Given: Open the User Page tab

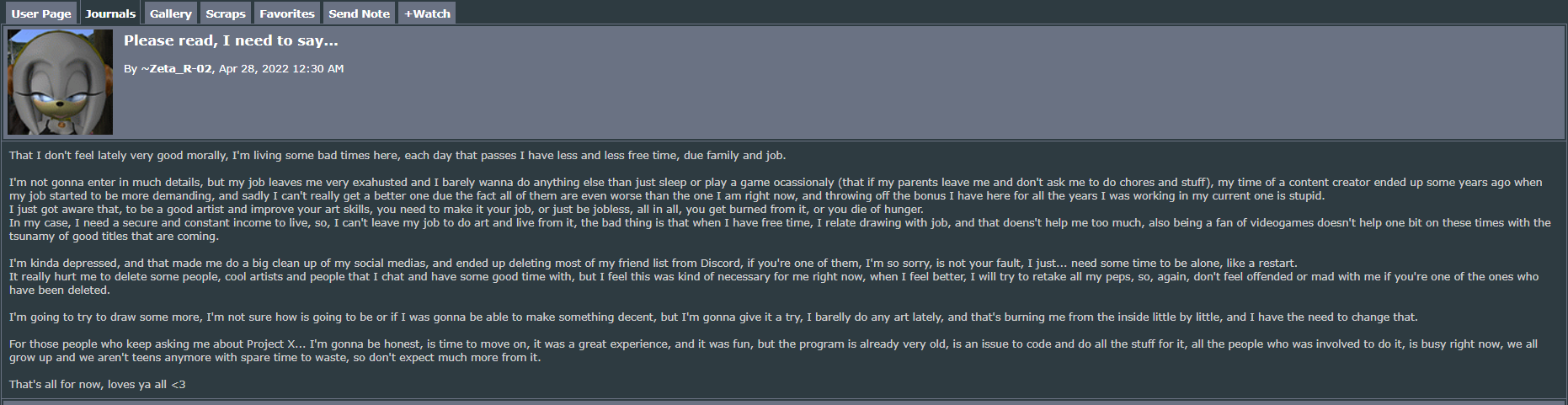Looking at the screenshot, I should coord(41,13).
